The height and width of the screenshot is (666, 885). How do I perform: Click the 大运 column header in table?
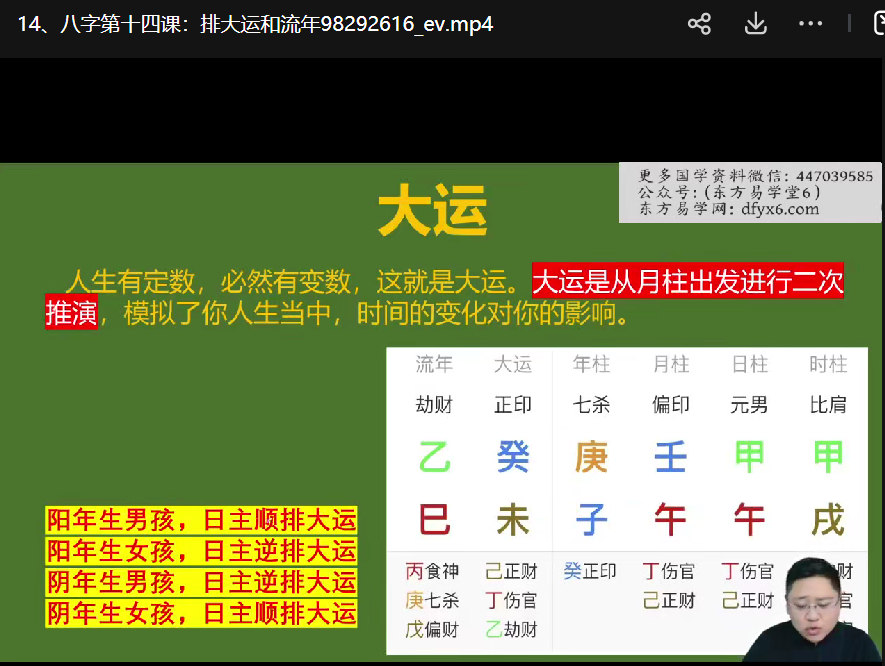[513, 365]
